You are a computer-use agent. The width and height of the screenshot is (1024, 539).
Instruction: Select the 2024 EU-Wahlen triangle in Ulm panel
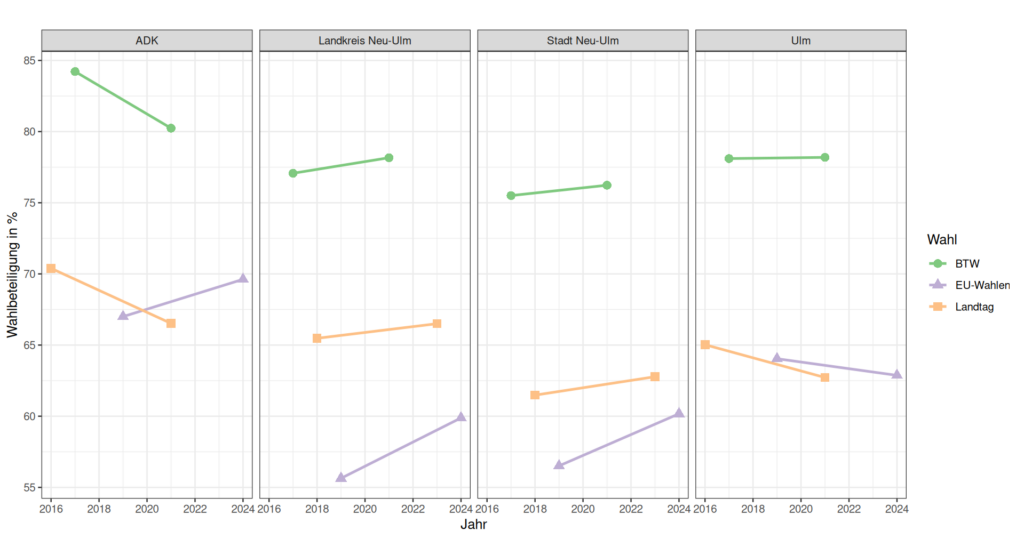coord(897,375)
